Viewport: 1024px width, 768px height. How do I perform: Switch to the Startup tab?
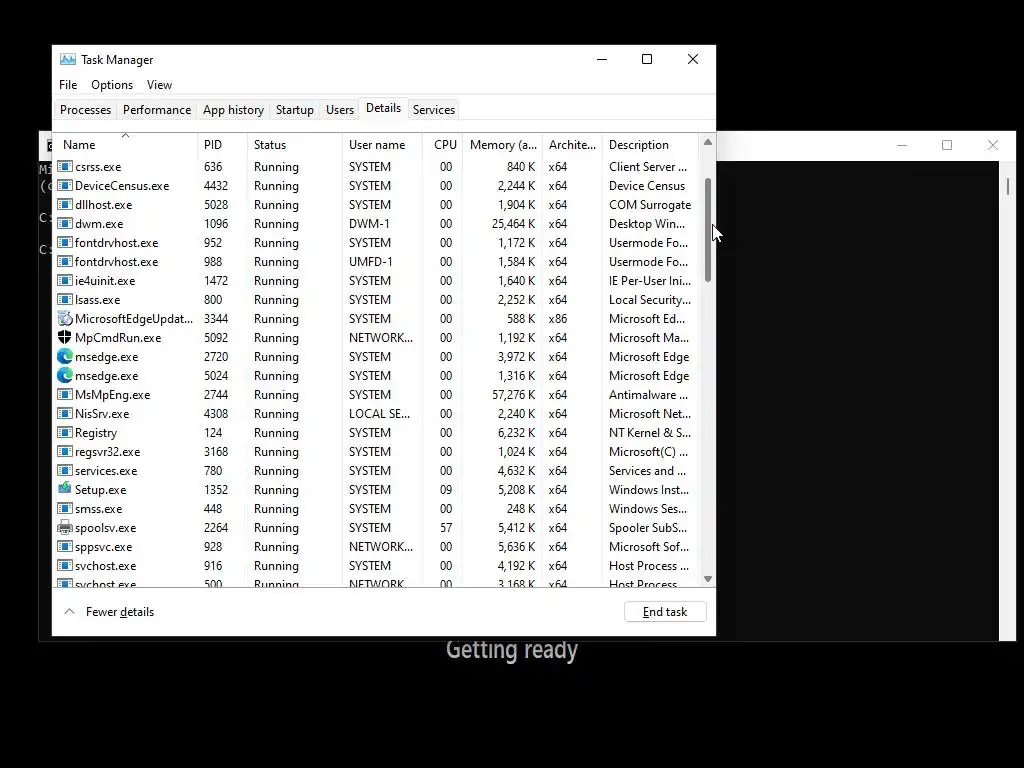pyautogui.click(x=295, y=110)
